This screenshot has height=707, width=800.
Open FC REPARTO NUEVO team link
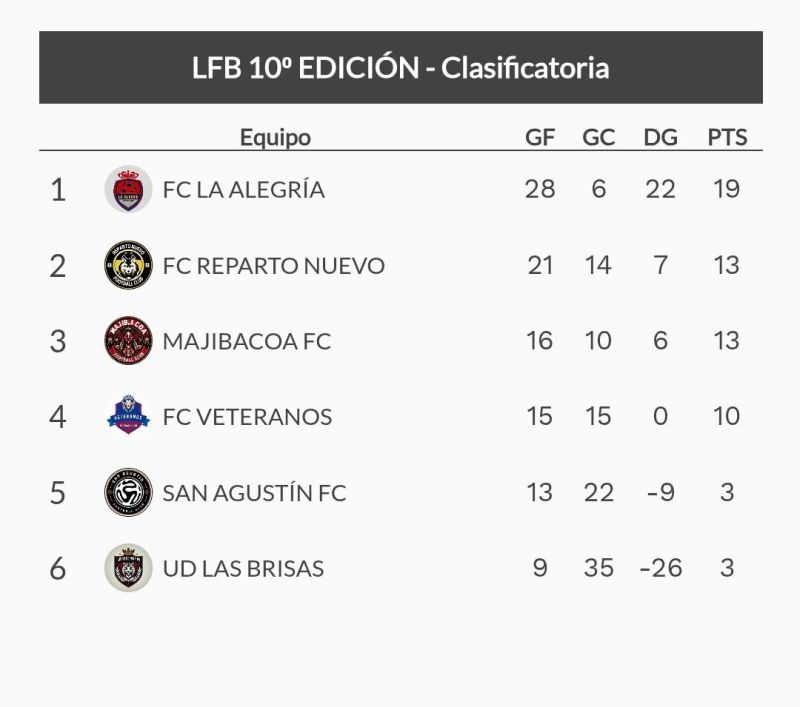coord(273,266)
